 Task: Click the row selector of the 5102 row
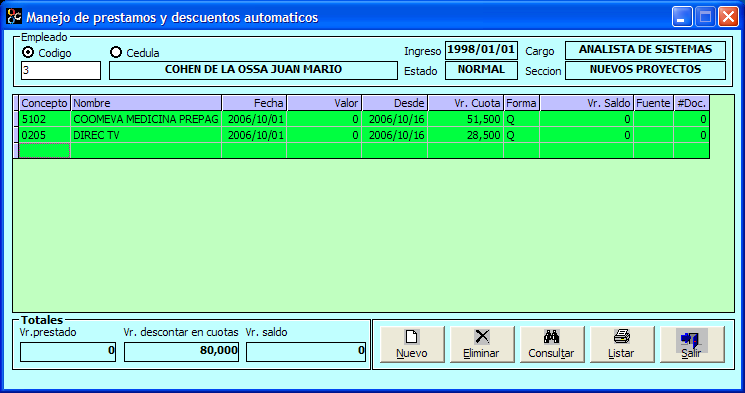click(x=16, y=119)
